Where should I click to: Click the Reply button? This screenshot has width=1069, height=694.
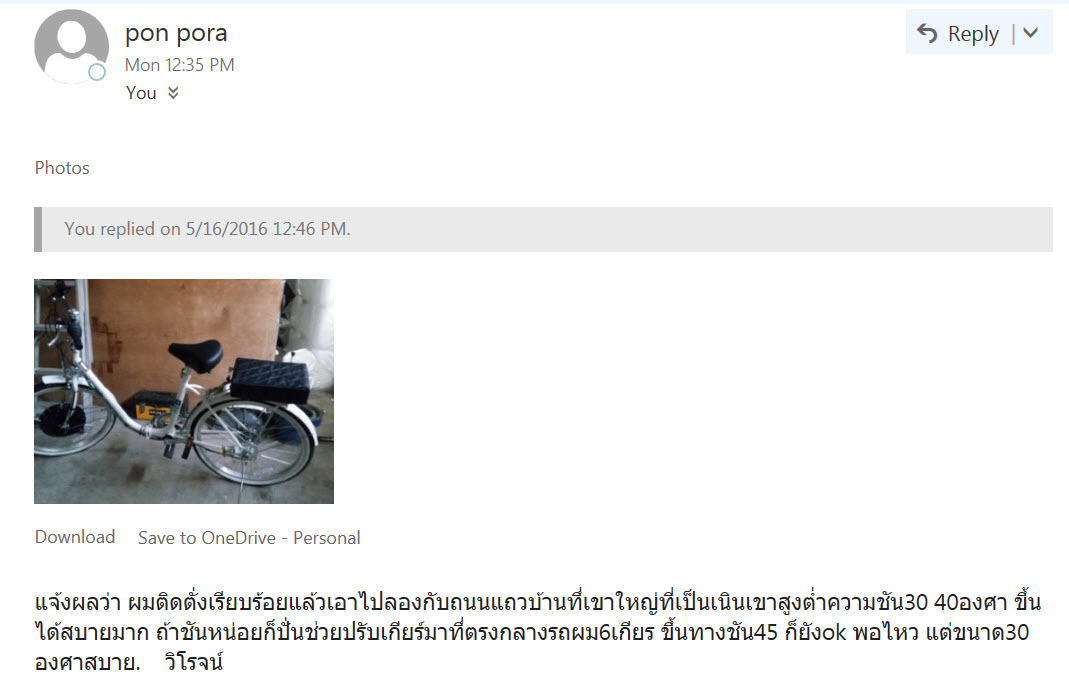click(959, 33)
